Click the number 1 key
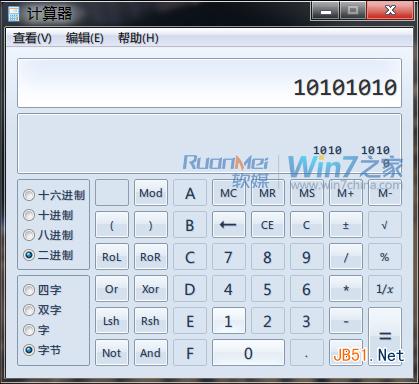The image size is (419, 384). click(x=229, y=321)
